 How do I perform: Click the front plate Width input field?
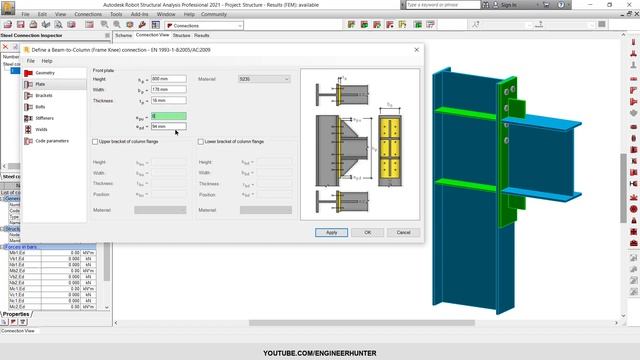pyautogui.click(x=169, y=89)
